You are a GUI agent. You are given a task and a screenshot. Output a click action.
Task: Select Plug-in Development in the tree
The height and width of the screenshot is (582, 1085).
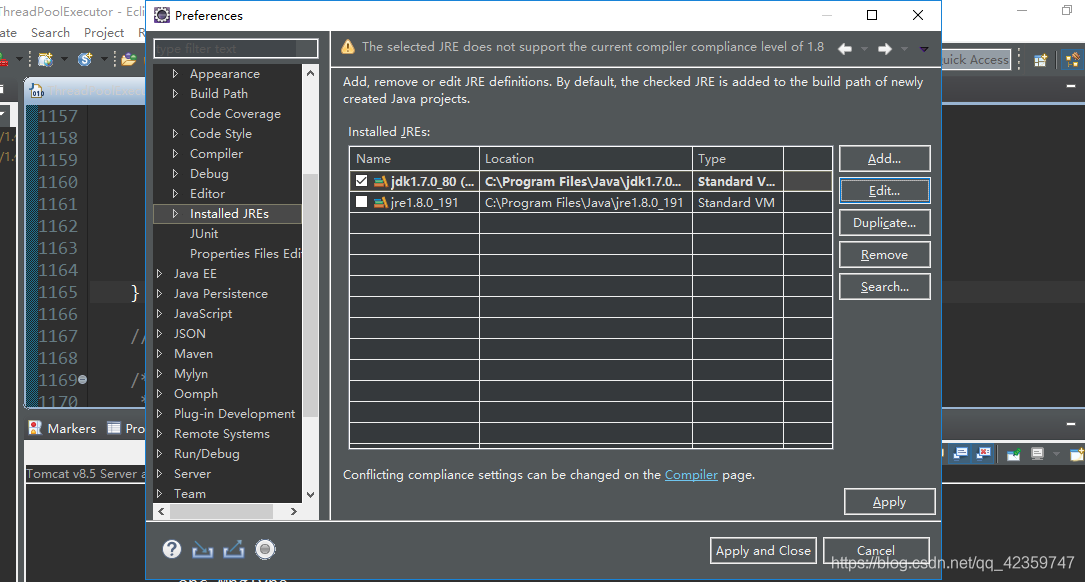(x=235, y=414)
